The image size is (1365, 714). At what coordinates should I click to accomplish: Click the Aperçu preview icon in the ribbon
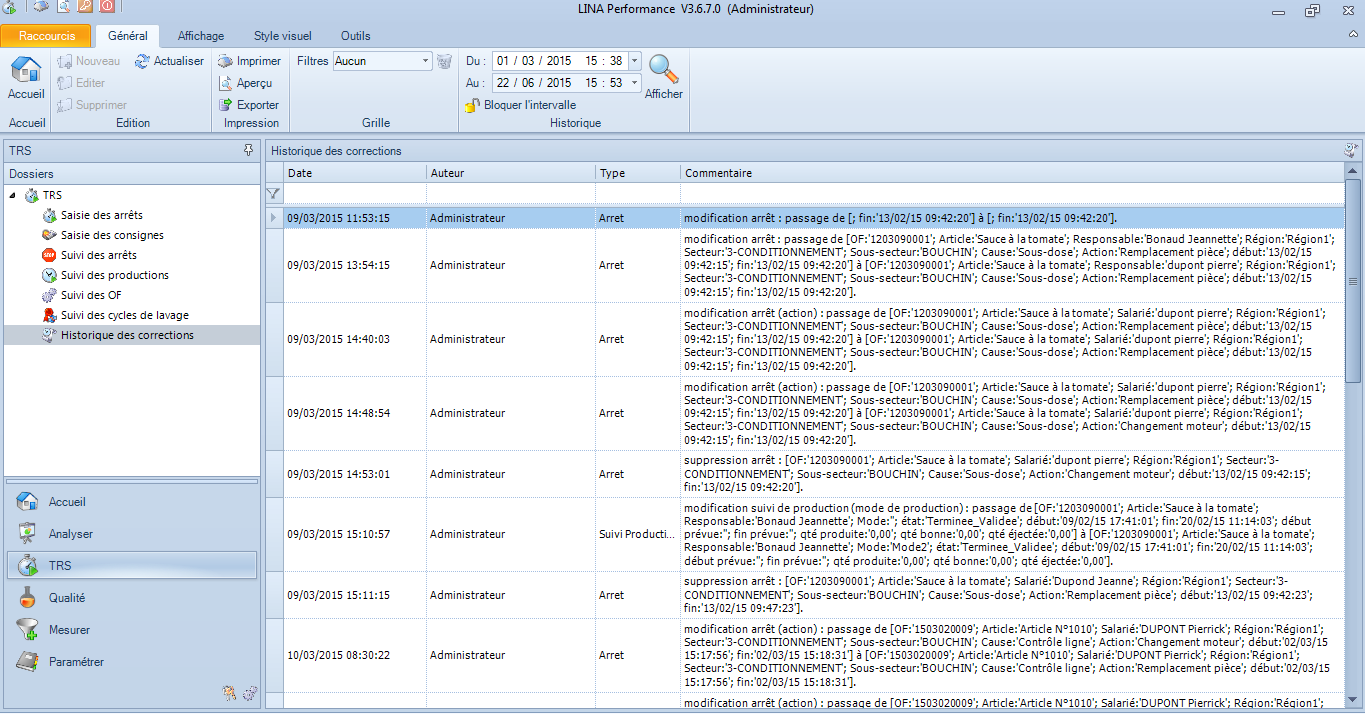pos(226,83)
